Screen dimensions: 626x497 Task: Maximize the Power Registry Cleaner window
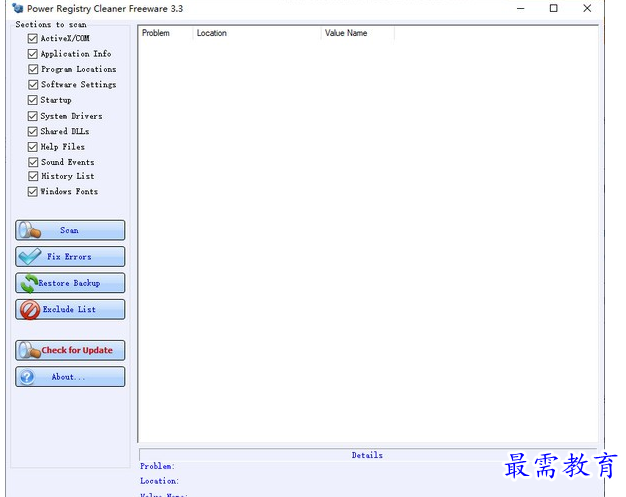tap(554, 8)
